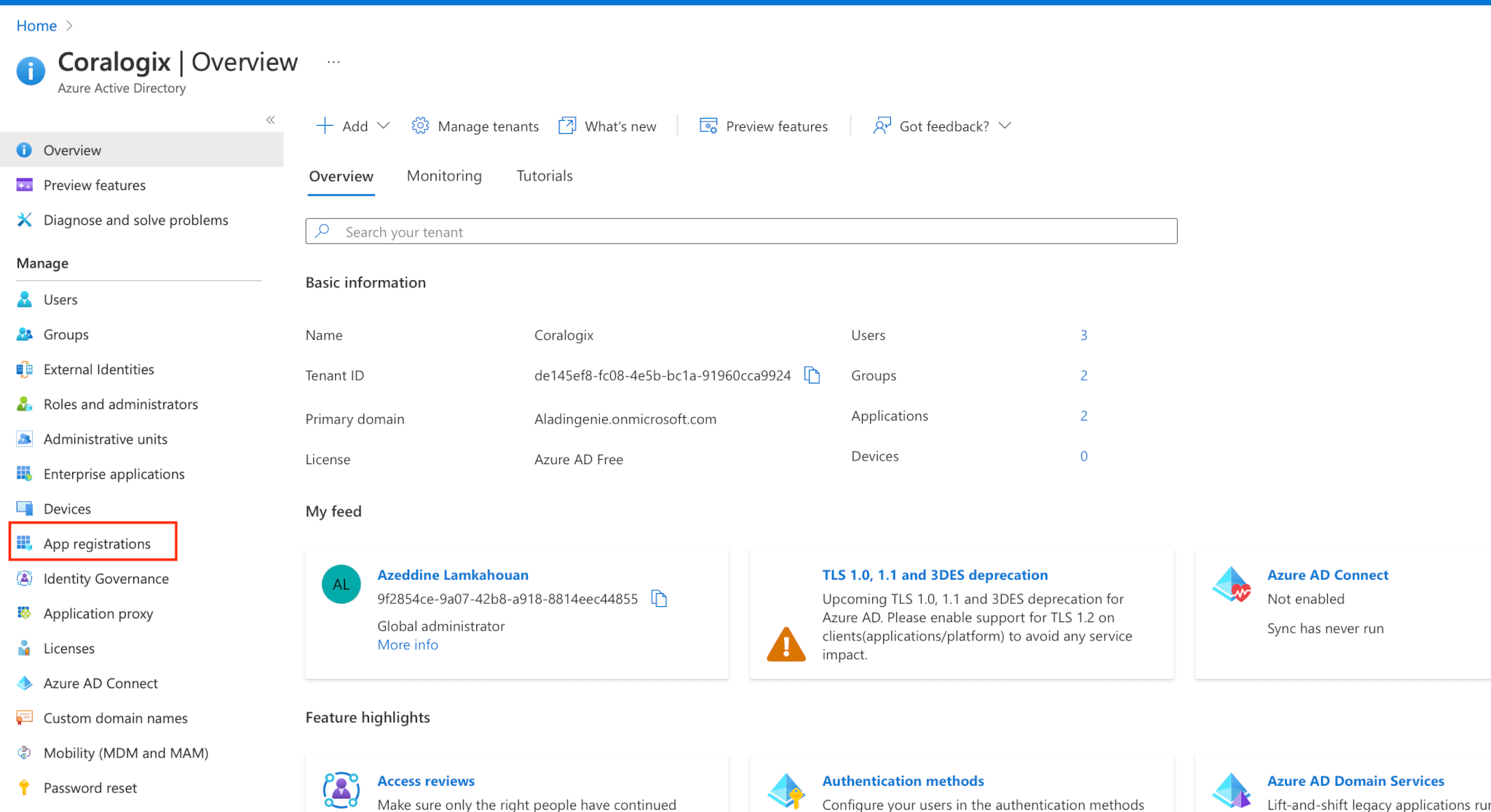This screenshot has height=812, width=1491.
Task: Open the Azure AD Domain Services link
Action: coord(1356,781)
